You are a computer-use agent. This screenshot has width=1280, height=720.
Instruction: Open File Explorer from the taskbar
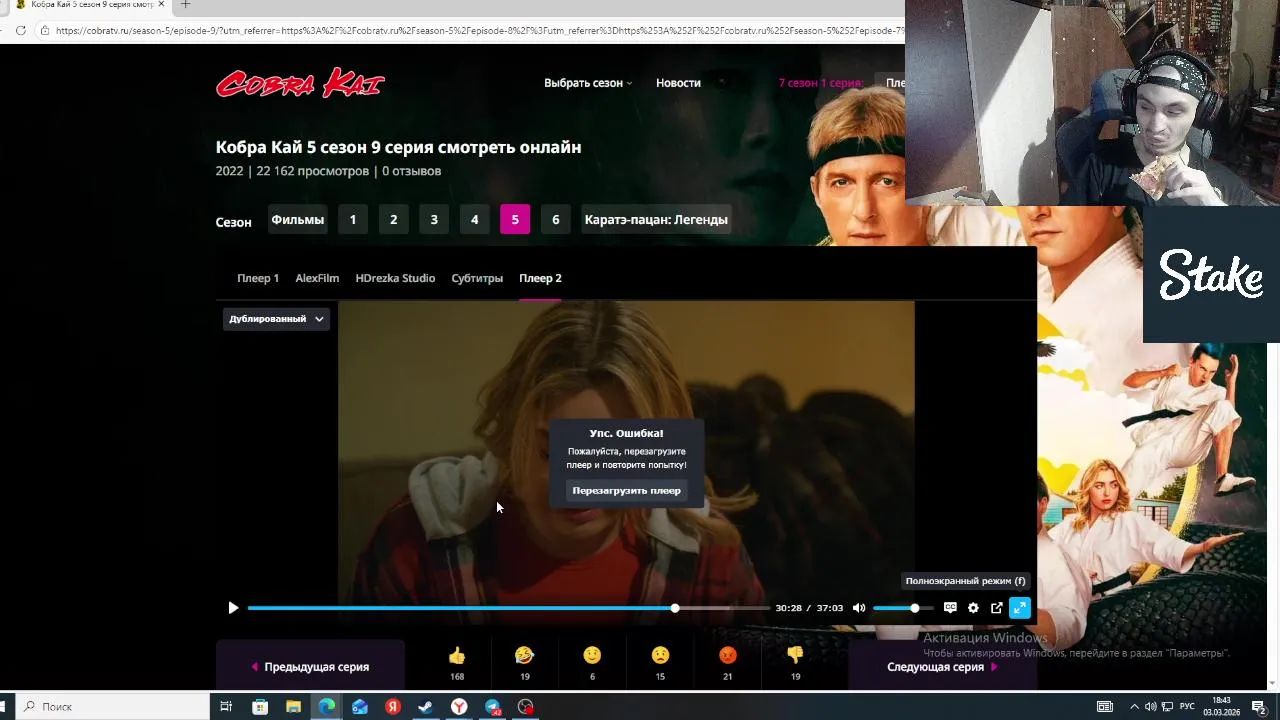tap(293, 707)
